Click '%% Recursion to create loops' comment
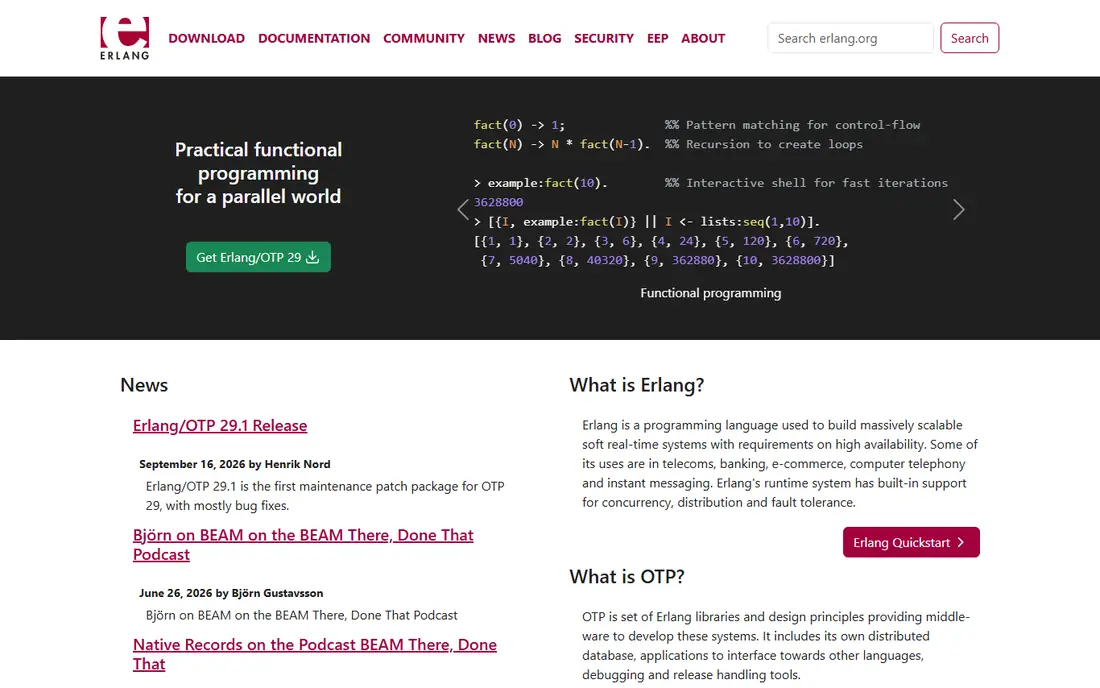This screenshot has height=688, width=1100. (764, 144)
